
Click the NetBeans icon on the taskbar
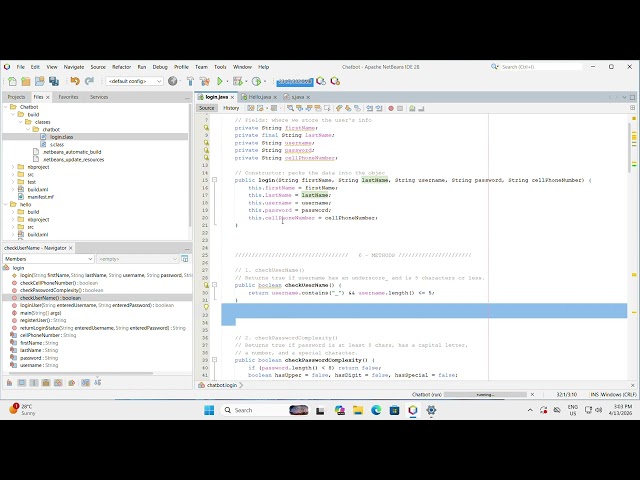[413, 410]
